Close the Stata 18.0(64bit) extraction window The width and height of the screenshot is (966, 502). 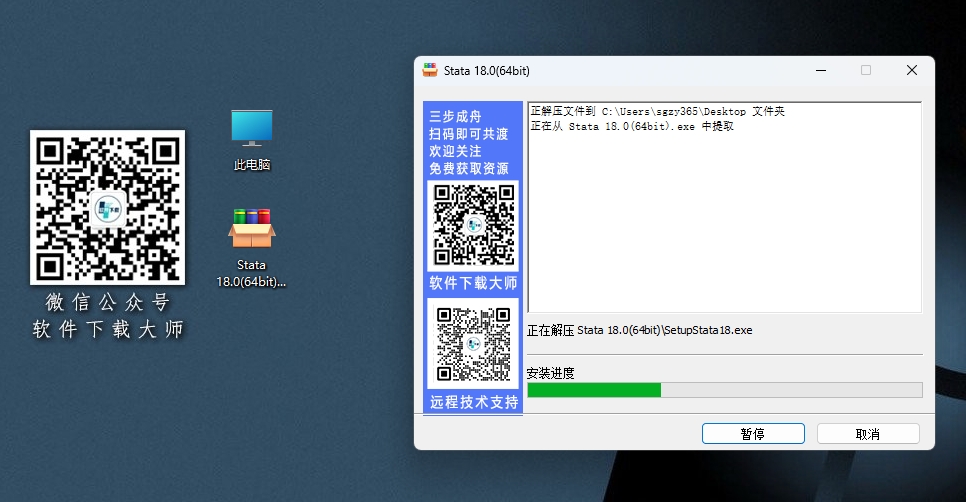click(912, 70)
